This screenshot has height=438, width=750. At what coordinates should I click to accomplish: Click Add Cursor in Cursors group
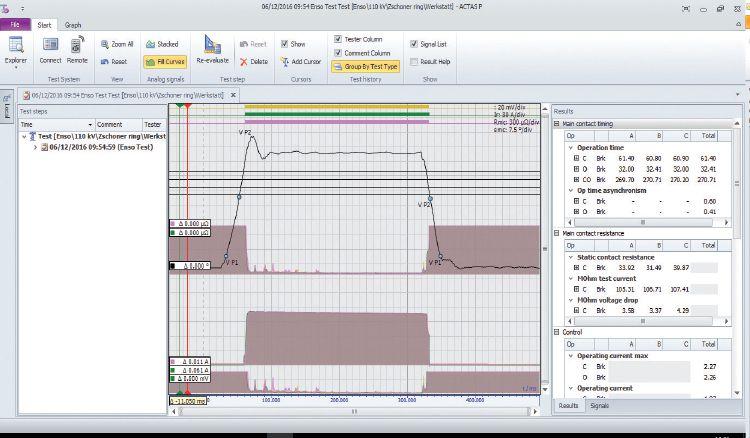tap(301, 61)
